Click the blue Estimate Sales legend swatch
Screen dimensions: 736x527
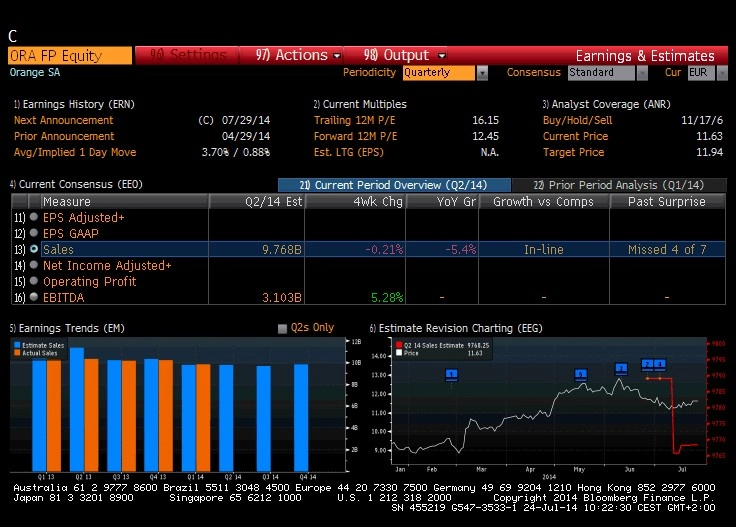(17, 345)
